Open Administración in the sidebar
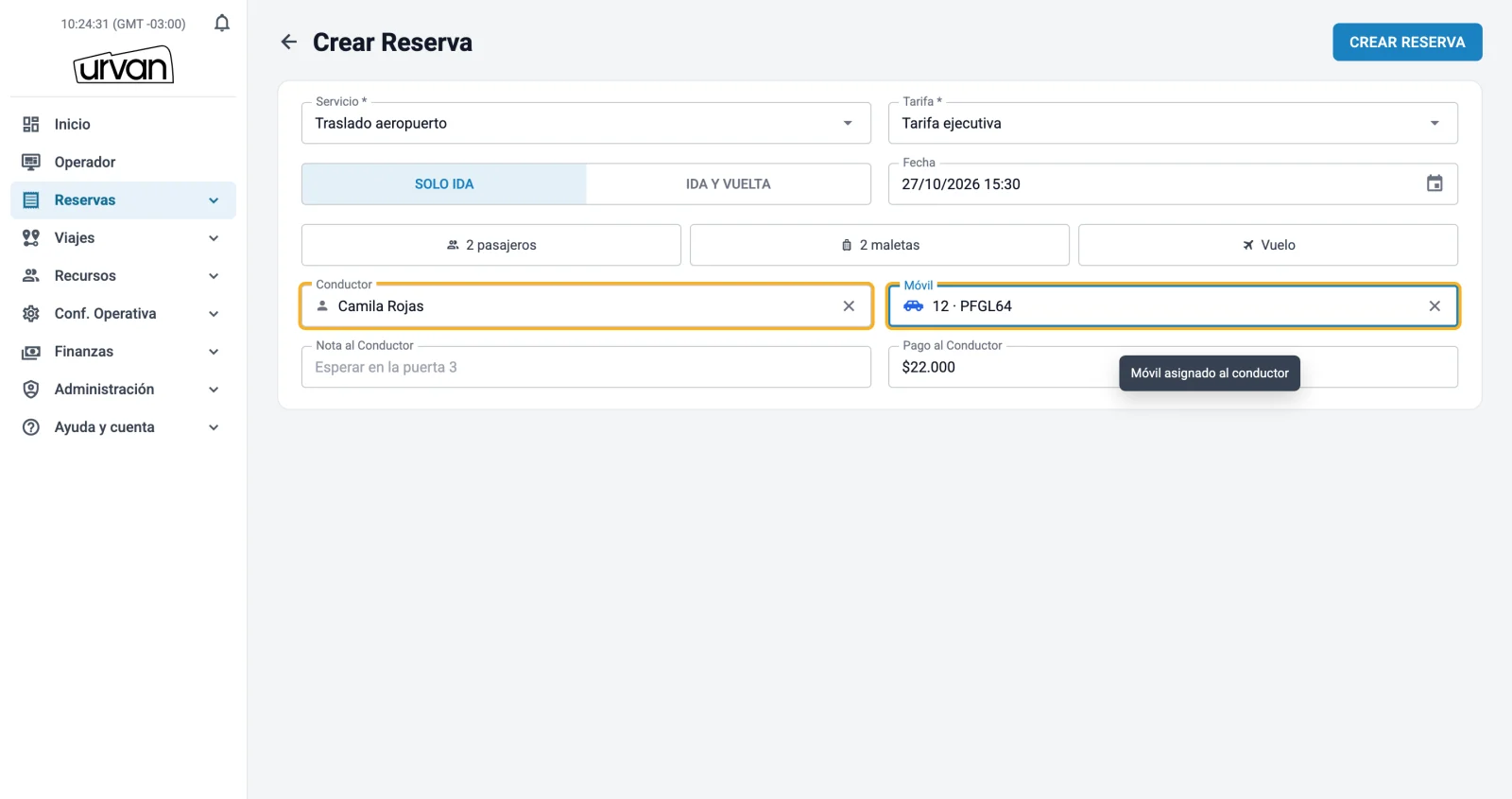 [123, 389]
